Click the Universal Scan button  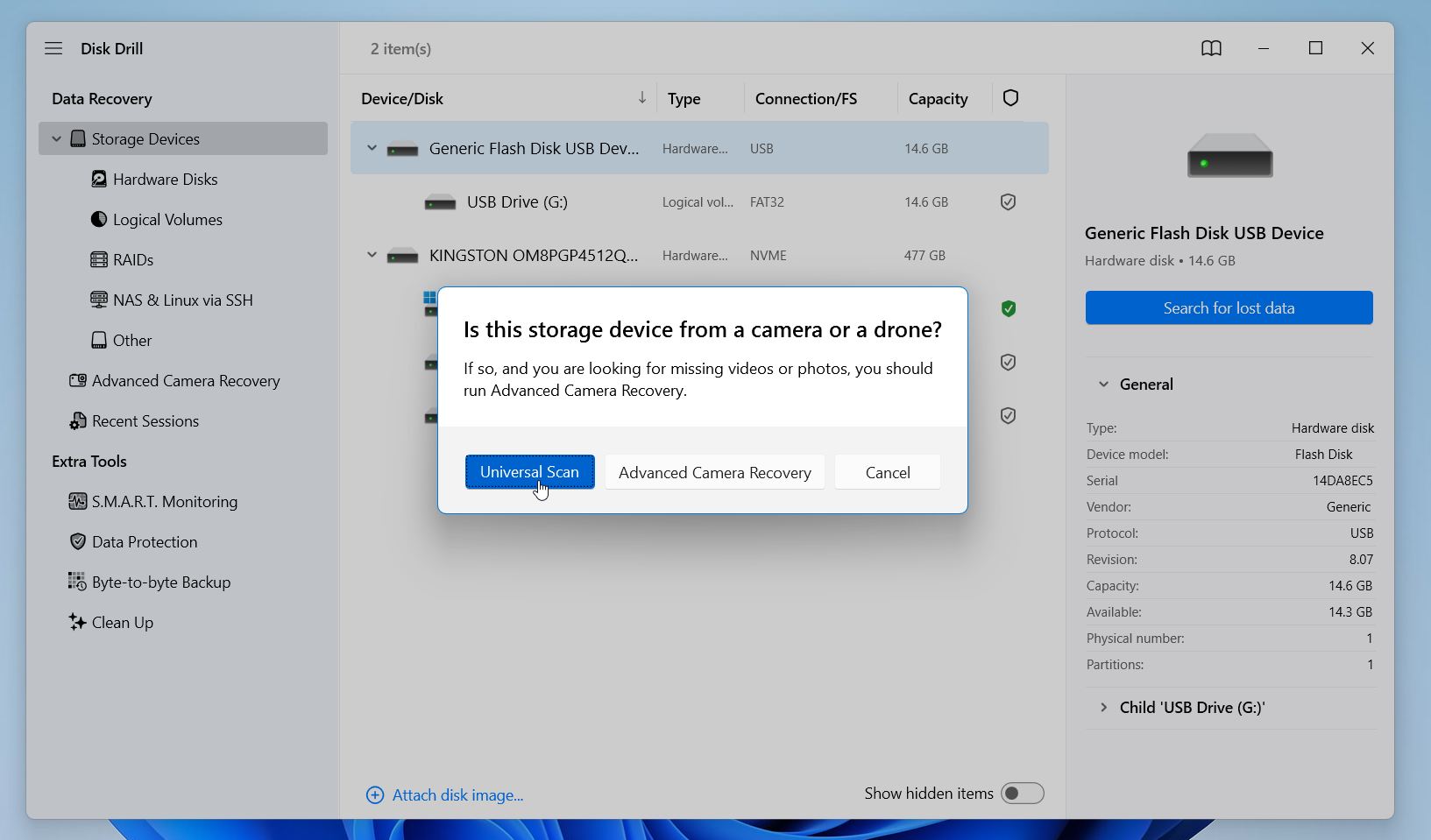(x=529, y=471)
